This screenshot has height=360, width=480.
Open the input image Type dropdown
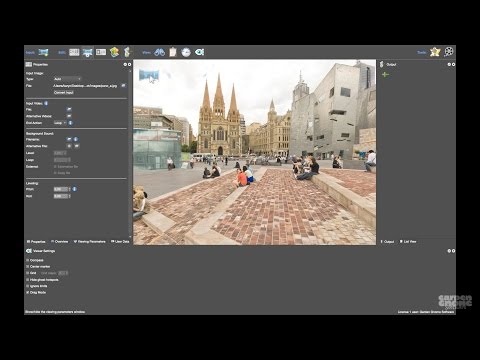pos(67,79)
